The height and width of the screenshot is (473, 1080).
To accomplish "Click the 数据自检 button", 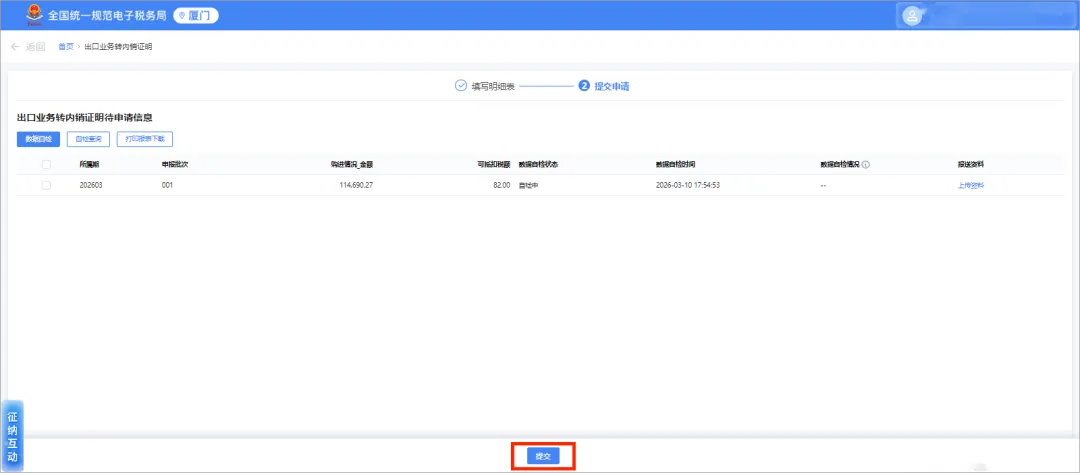I will [x=39, y=139].
